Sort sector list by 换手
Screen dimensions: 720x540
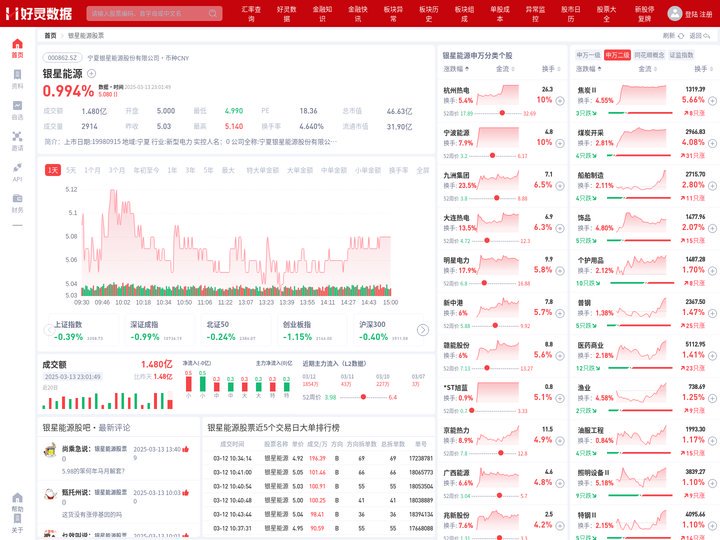point(703,69)
